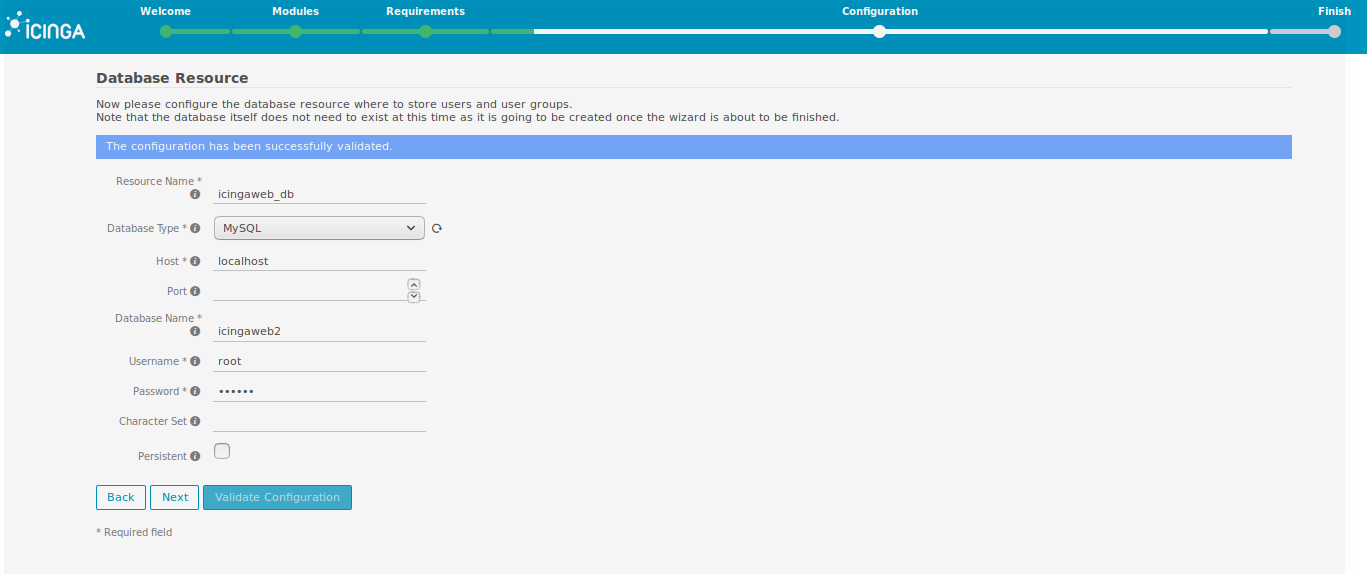1367x574 pixels.
Task: Click the Validate Configuration button
Action: click(277, 497)
